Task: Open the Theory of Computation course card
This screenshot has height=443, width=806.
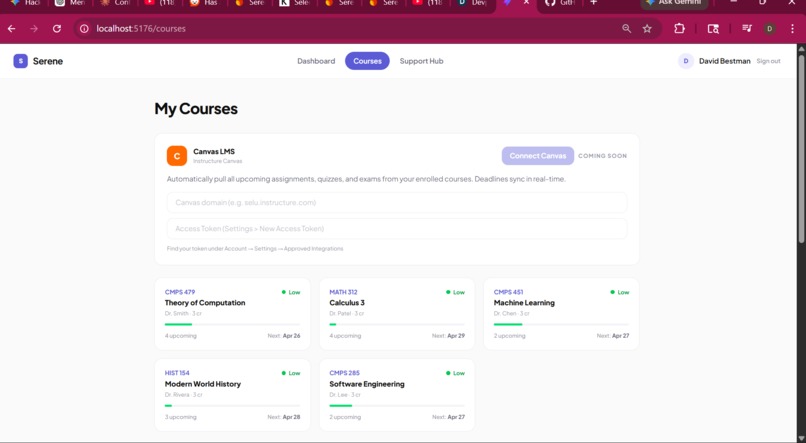Action: click(x=232, y=314)
